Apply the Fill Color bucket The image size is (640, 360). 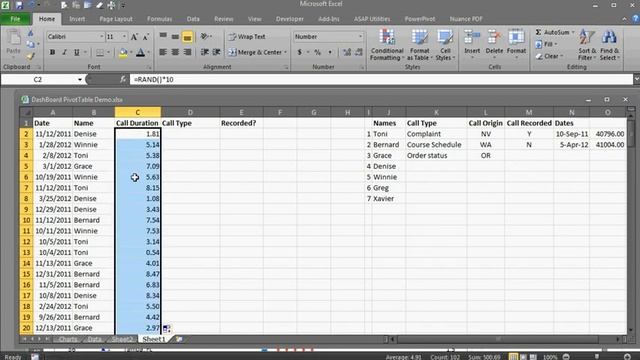(123, 52)
